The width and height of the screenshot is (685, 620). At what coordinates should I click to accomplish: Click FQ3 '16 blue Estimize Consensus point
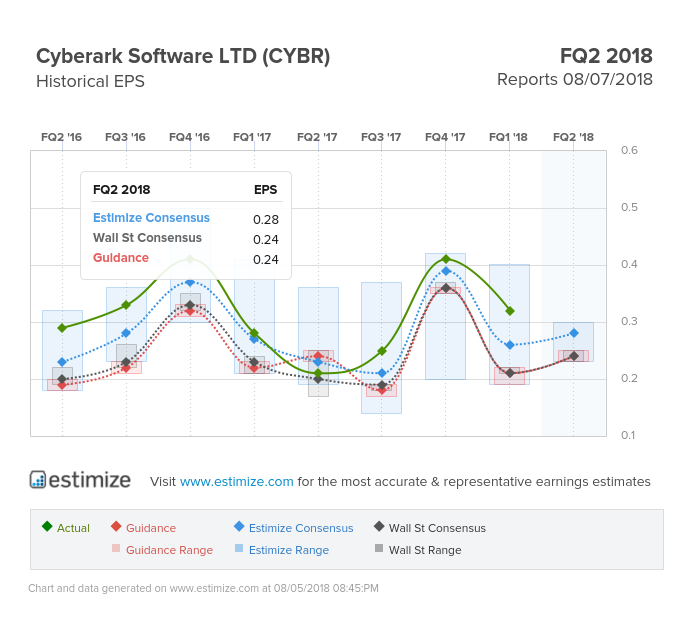point(126,333)
